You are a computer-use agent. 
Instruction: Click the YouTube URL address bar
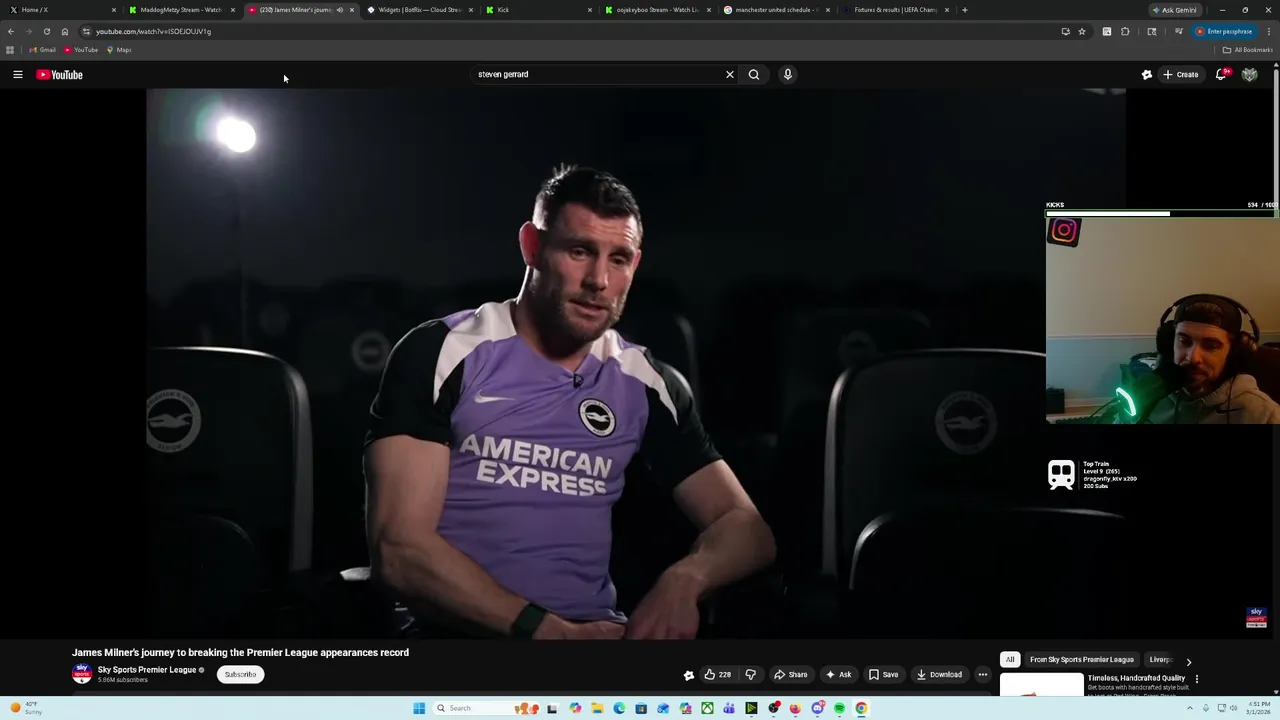[x=560, y=31]
